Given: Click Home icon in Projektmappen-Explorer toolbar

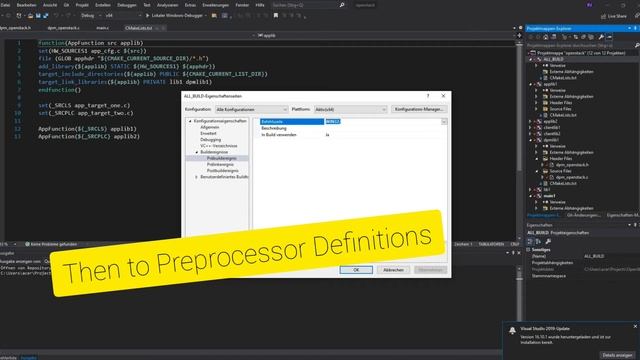Looking at the screenshot, I should click(x=545, y=37).
